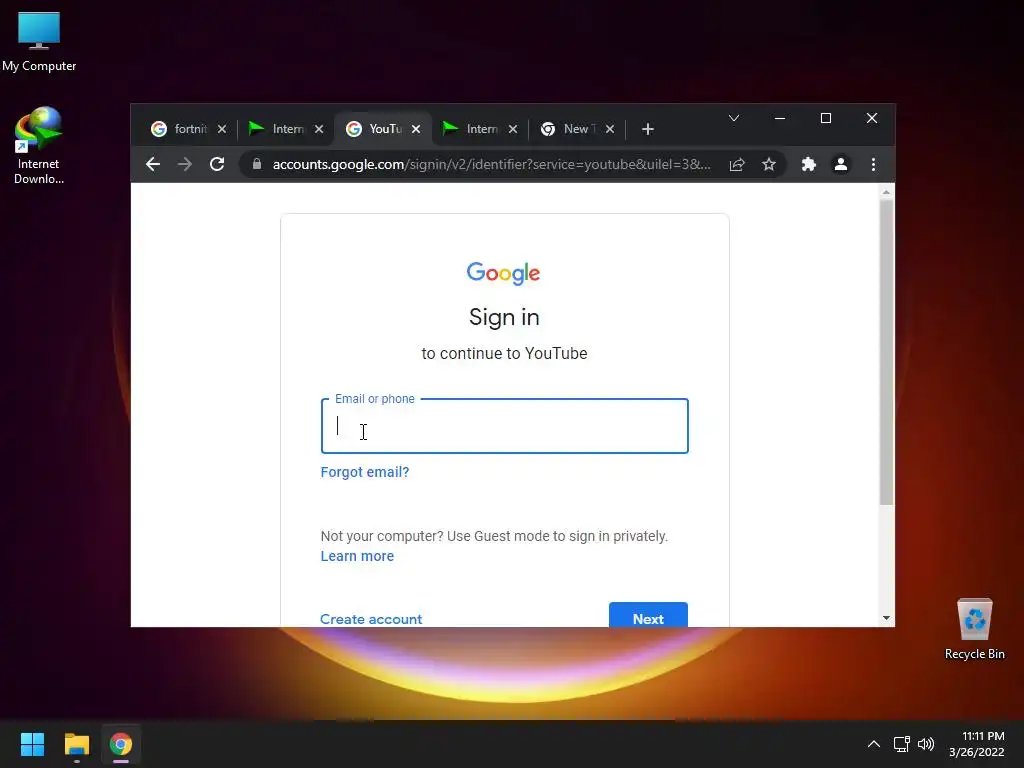Screen dimensions: 1024x768
Task: Minimize the Chrome window
Action: point(780,118)
